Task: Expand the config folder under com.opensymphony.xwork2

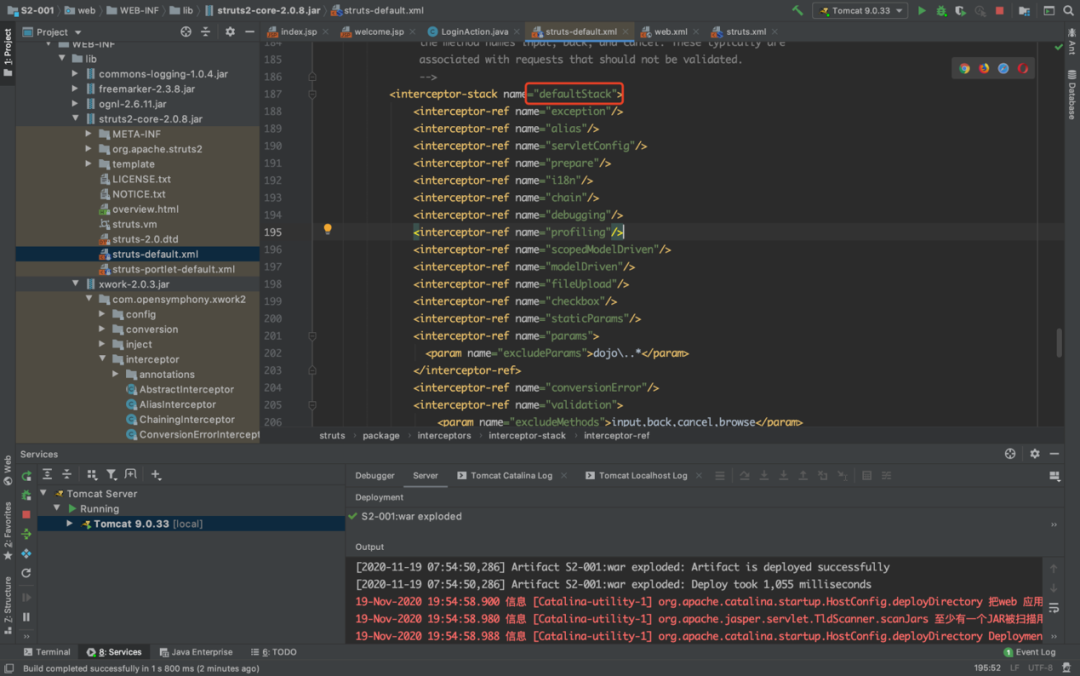Action: (x=102, y=314)
